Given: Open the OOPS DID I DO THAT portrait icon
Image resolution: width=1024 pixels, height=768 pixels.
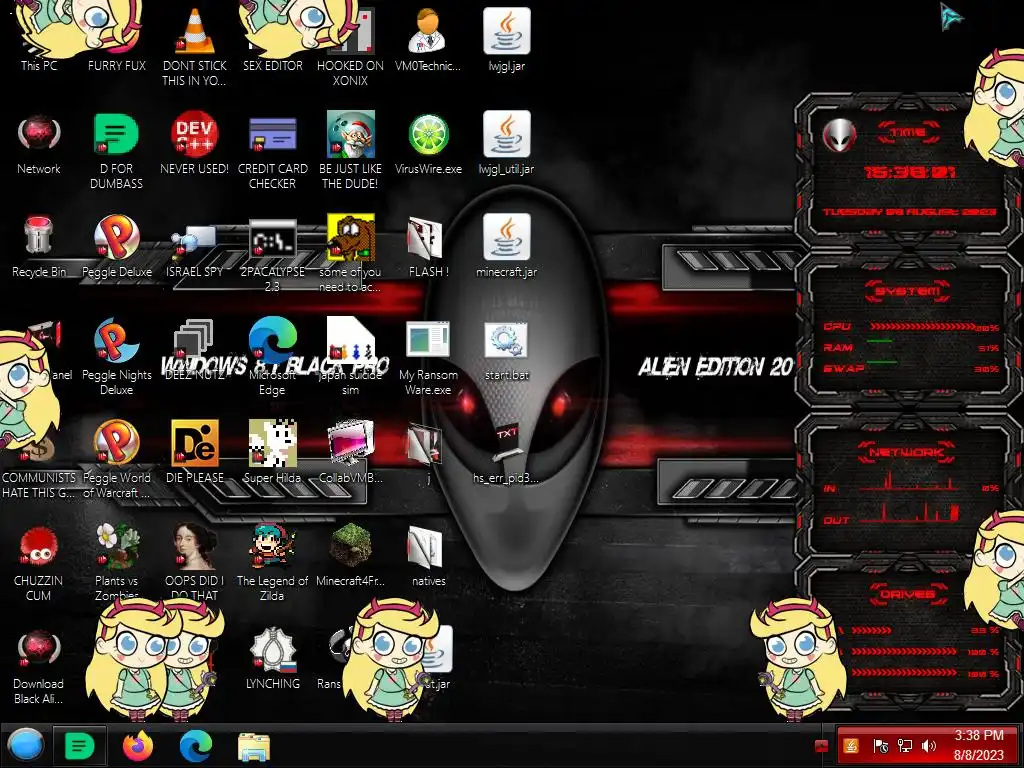Looking at the screenshot, I should point(195,560).
